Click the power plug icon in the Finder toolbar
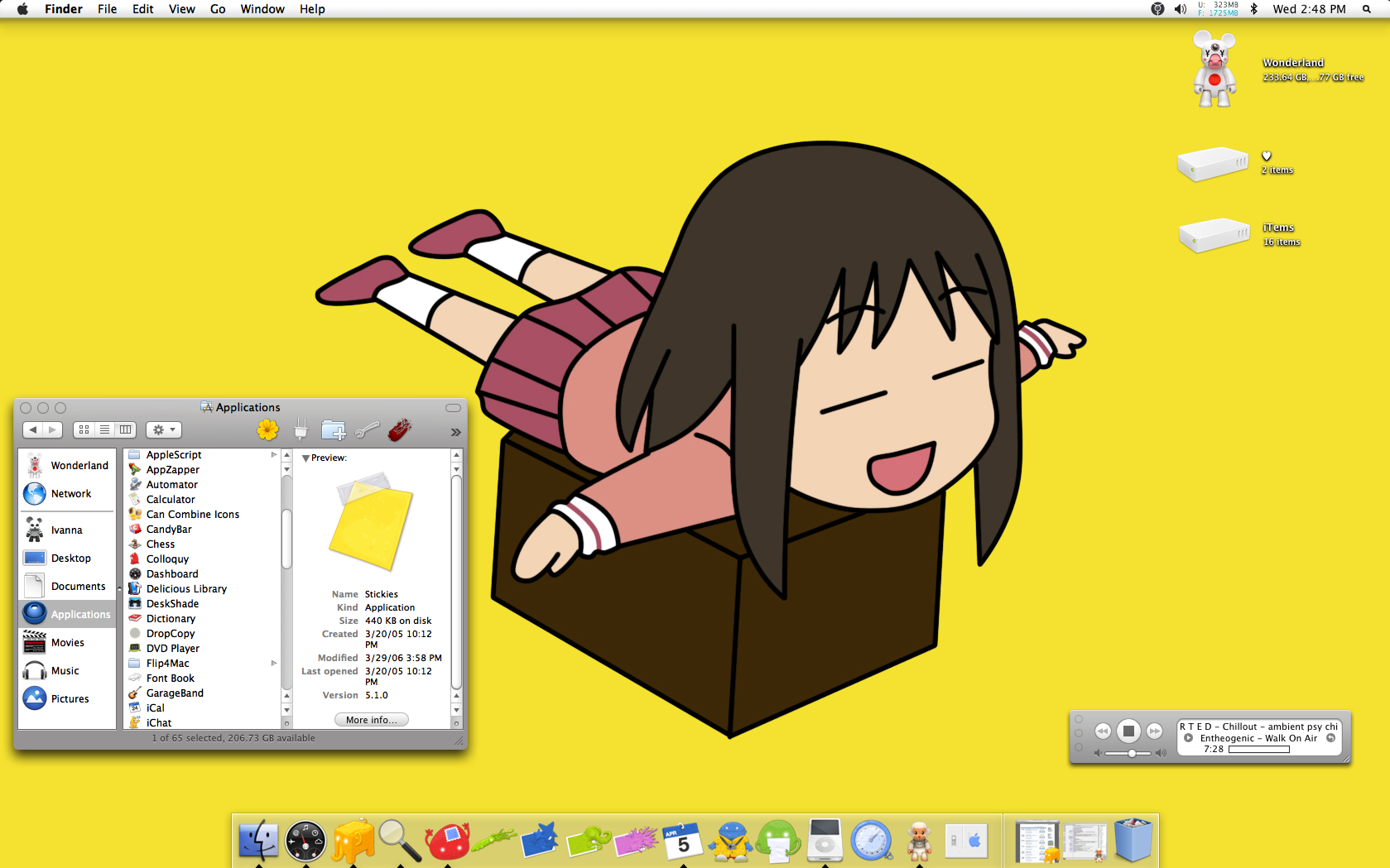 tap(301, 429)
